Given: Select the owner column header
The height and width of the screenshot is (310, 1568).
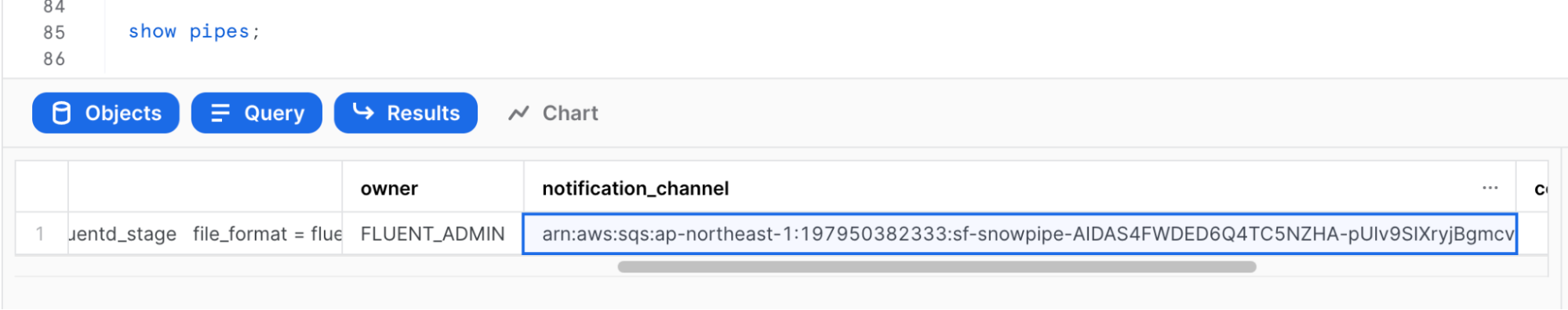Looking at the screenshot, I should point(433,188).
